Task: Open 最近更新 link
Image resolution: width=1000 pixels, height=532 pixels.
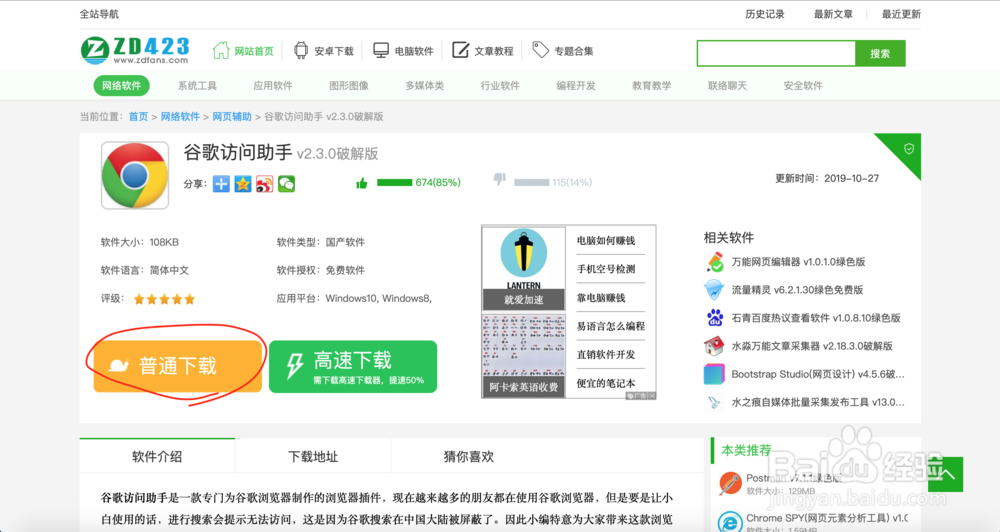Action: (x=901, y=14)
